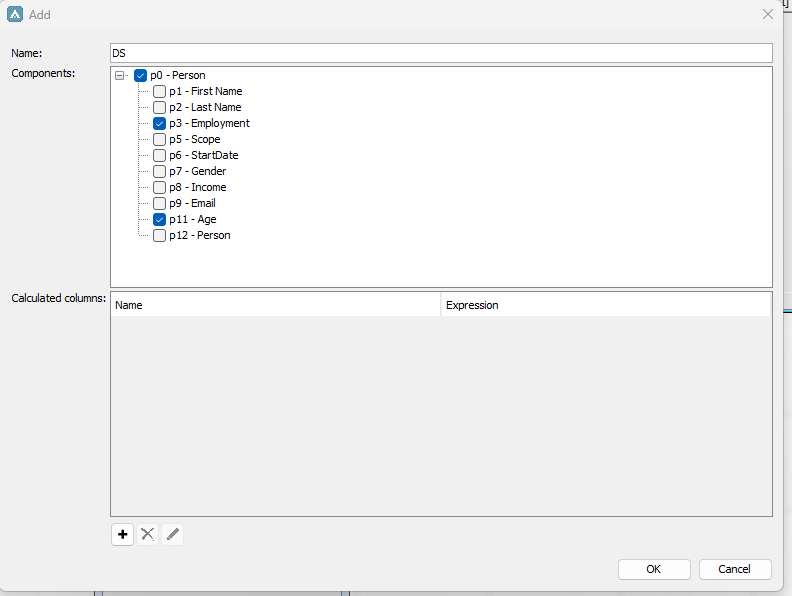Click the Name input field containing DS
The image size is (792, 596).
pos(441,53)
